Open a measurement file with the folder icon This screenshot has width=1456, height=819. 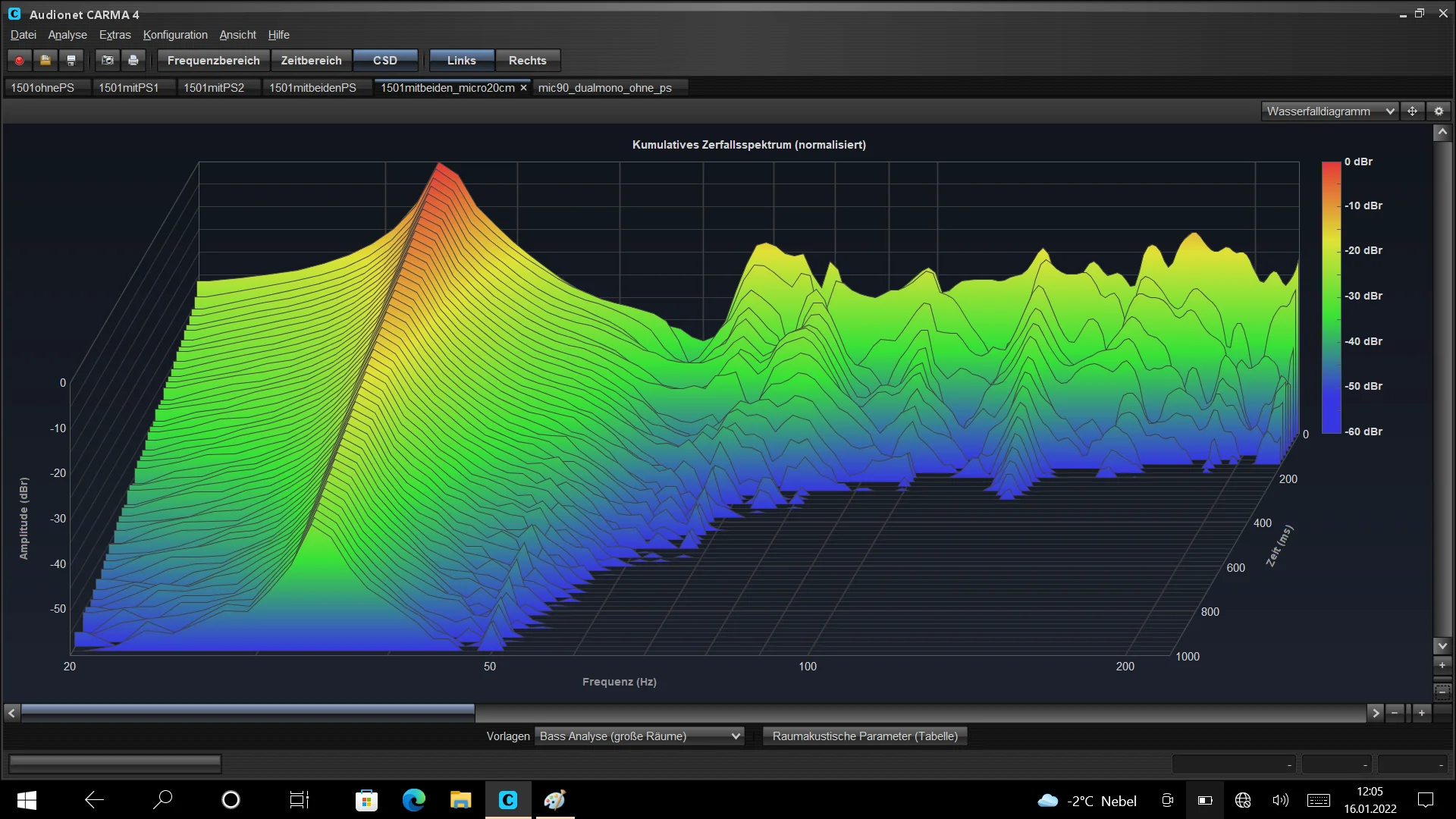(45, 61)
